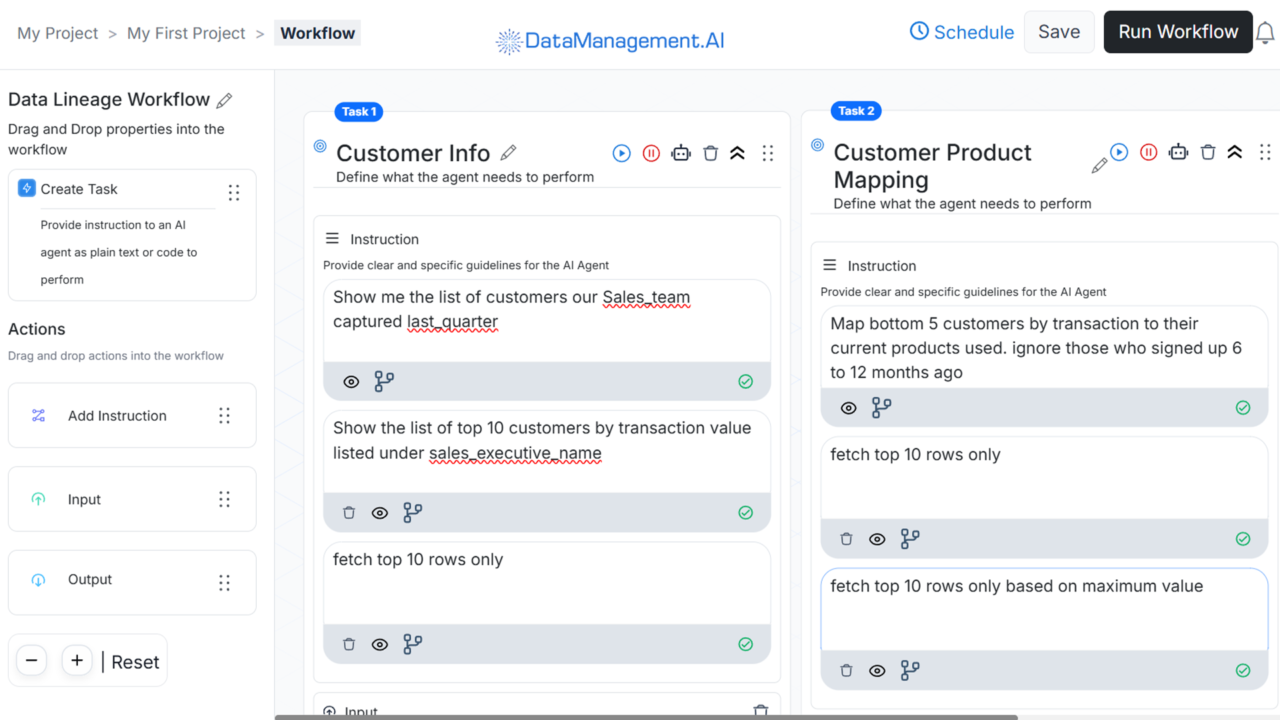Collapse Task 1 with the double chevron
Screen dimensions: 1280x720
[x=739, y=152]
